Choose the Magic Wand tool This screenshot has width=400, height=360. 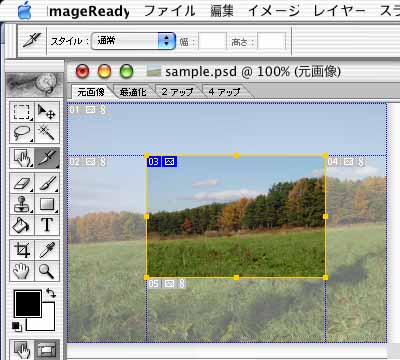click(x=47, y=133)
